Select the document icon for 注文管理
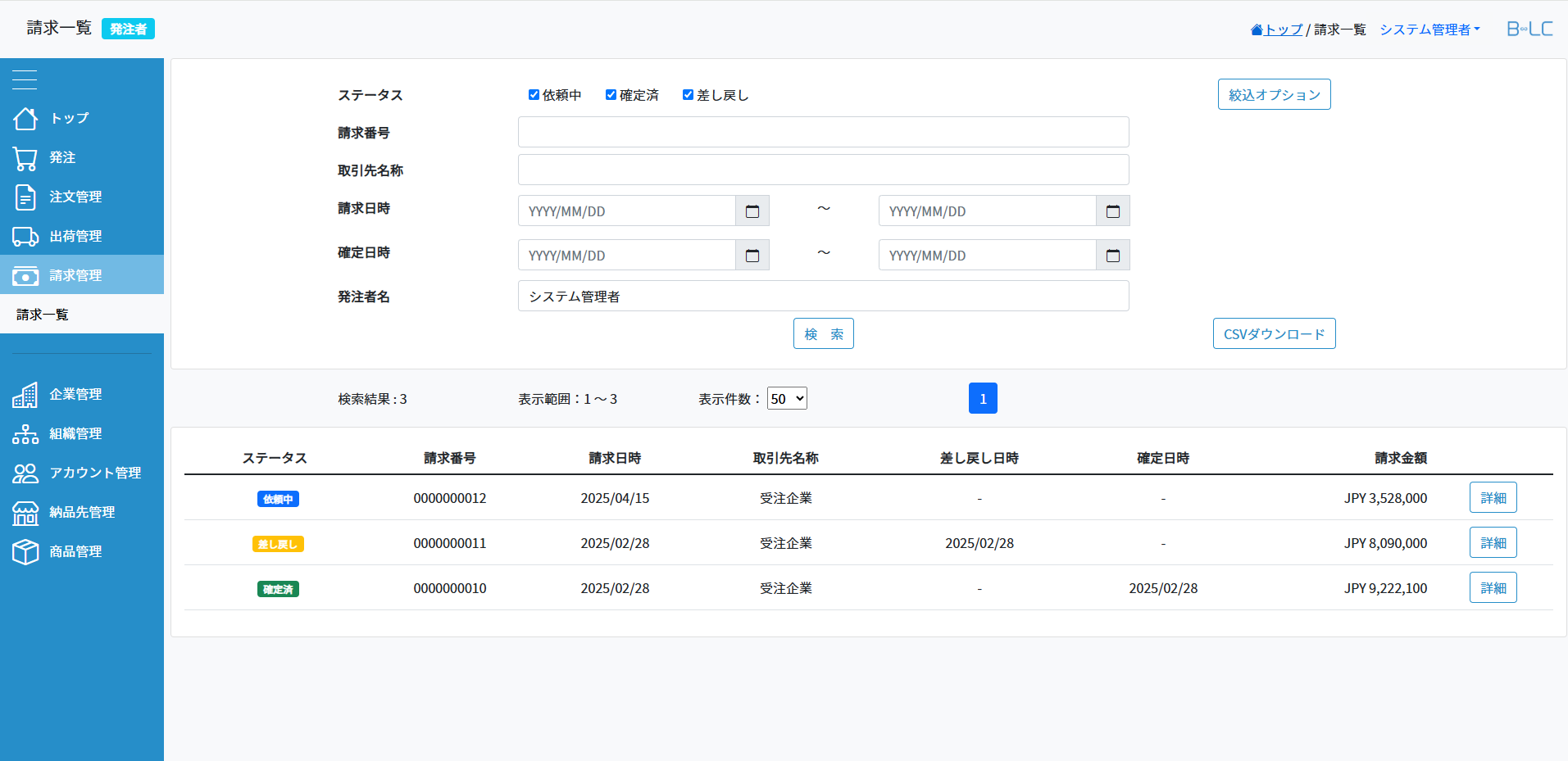Screen dimensions: 1568x761 [25, 197]
